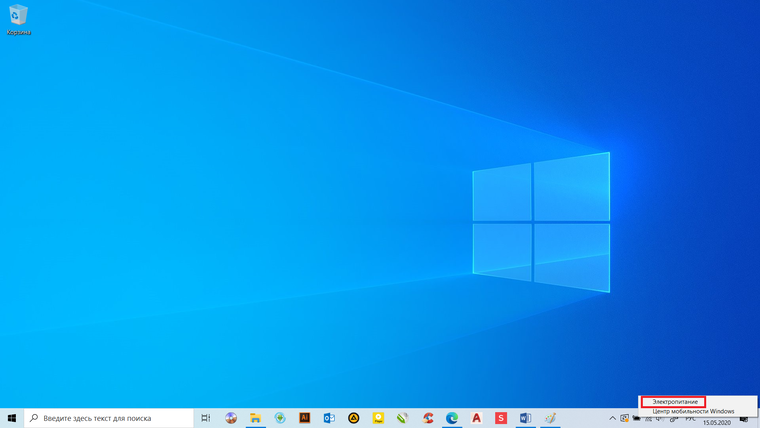Launch Paint from the taskbar
Image resolution: width=760 pixels, height=428 pixels.
click(550, 418)
